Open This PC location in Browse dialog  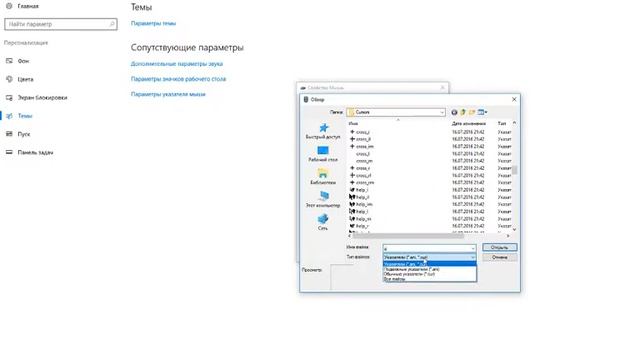pyautogui.click(x=323, y=200)
